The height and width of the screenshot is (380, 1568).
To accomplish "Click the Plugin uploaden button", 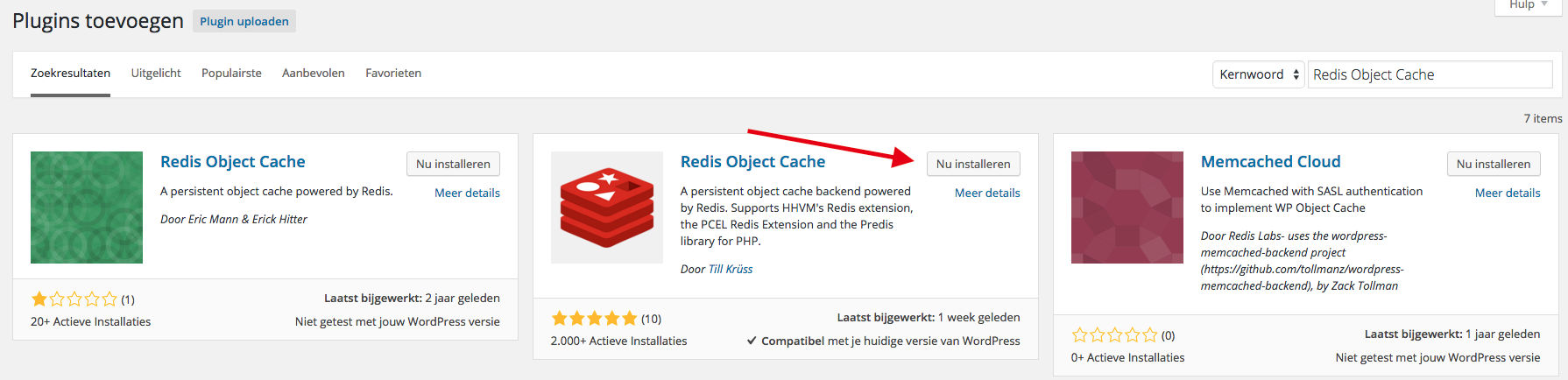I will coord(244,21).
